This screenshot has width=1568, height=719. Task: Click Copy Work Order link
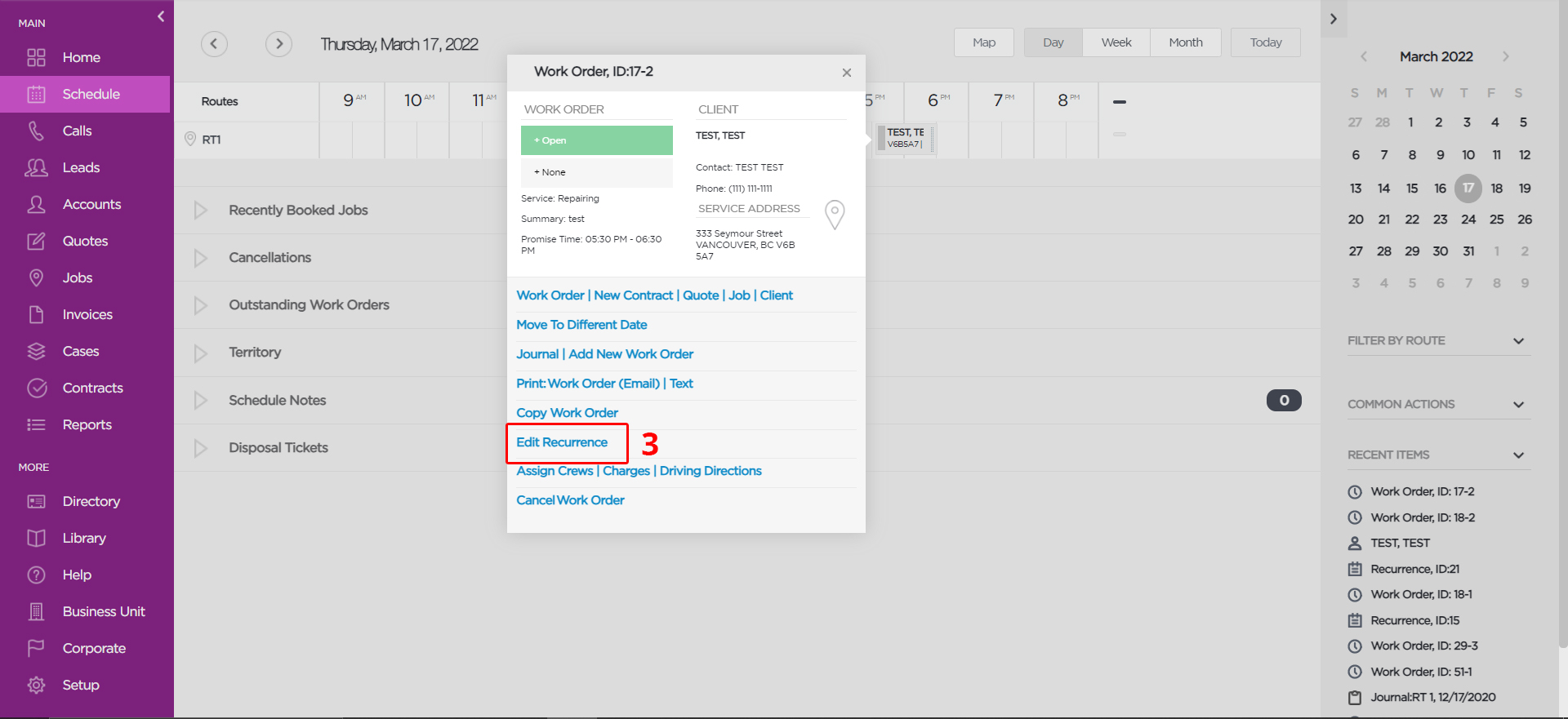pos(567,413)
